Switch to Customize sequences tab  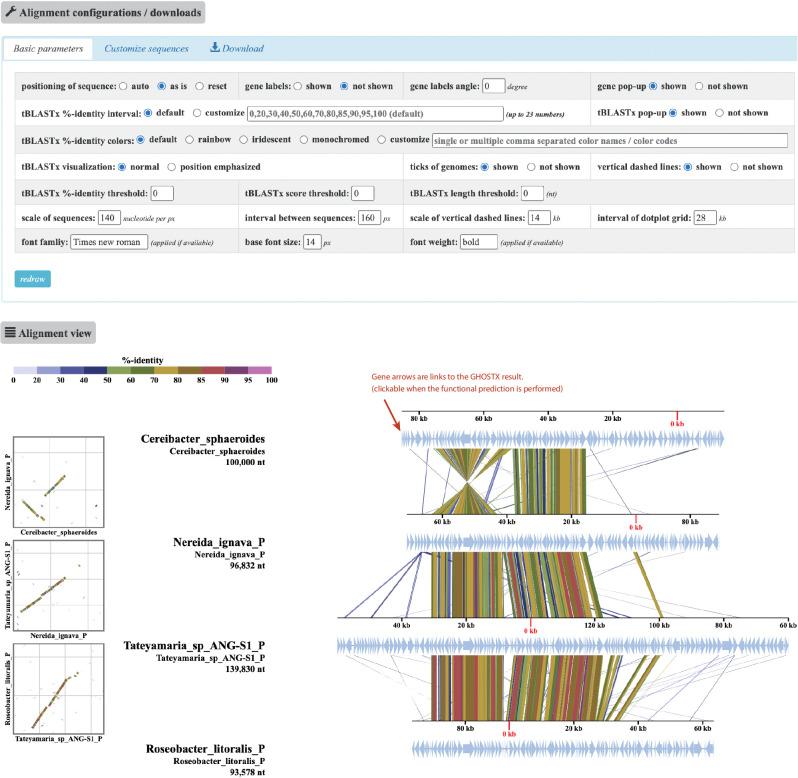tap(146, 48)
